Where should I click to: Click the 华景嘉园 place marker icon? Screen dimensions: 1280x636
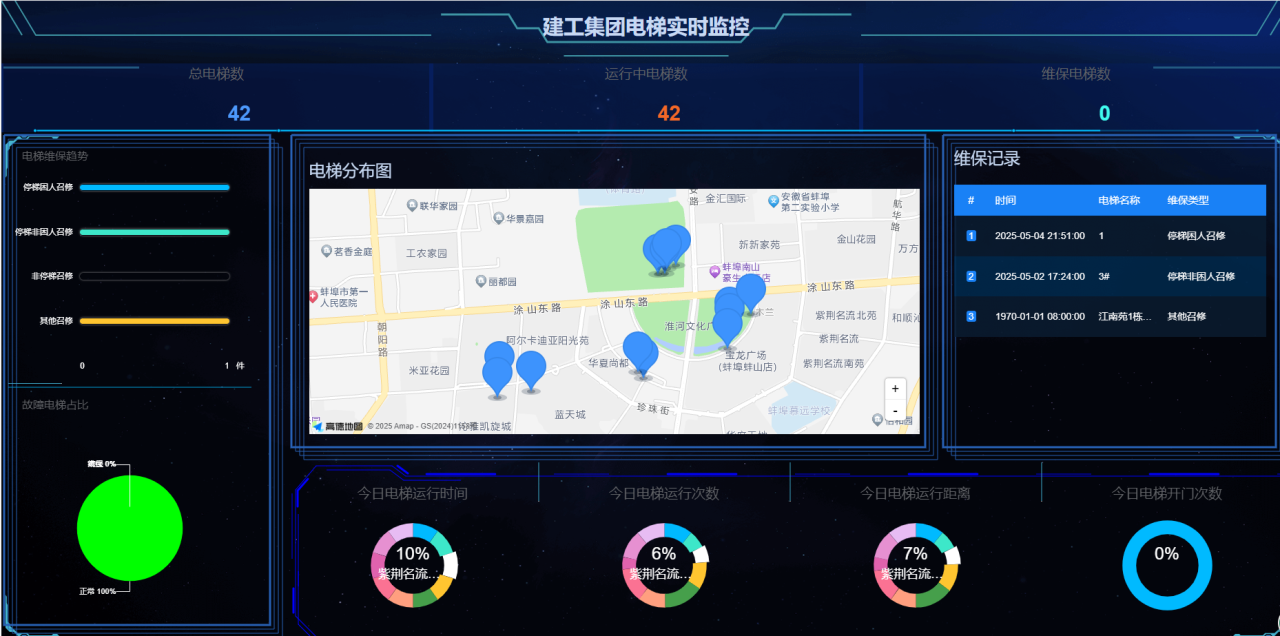pyautogui.click(x=497, y=217)
